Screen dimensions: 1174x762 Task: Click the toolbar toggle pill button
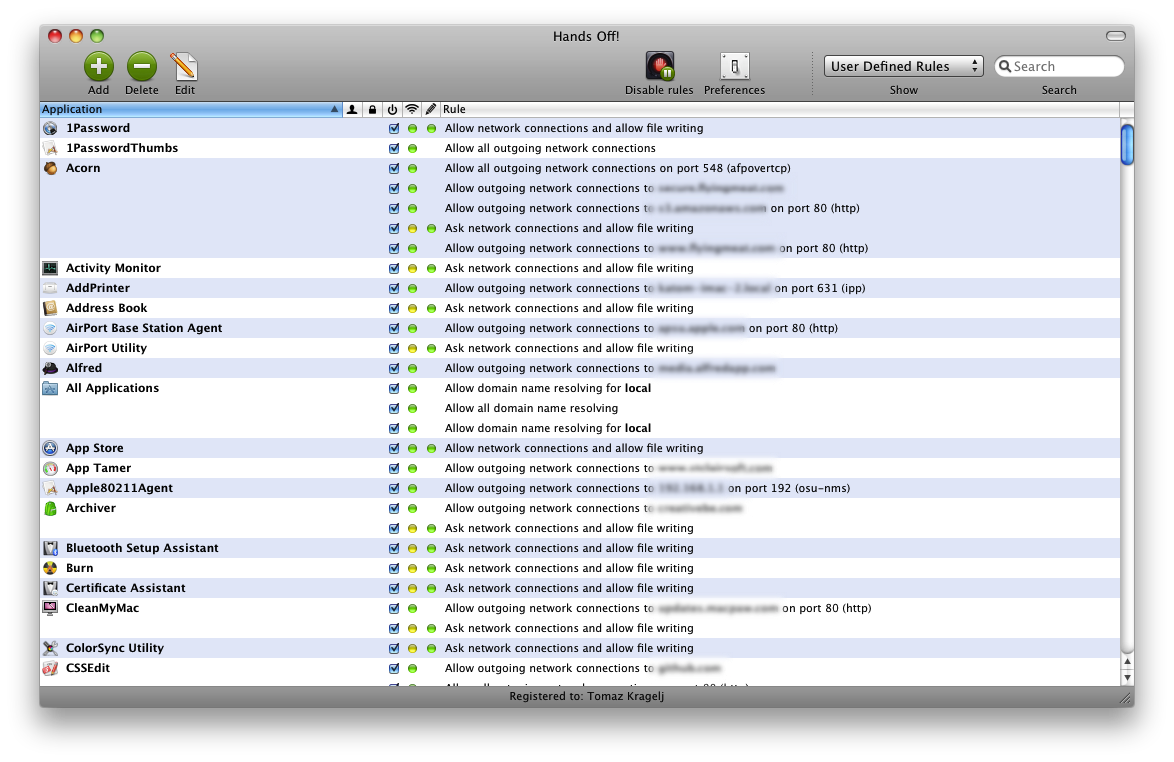tap(1116, 36)
